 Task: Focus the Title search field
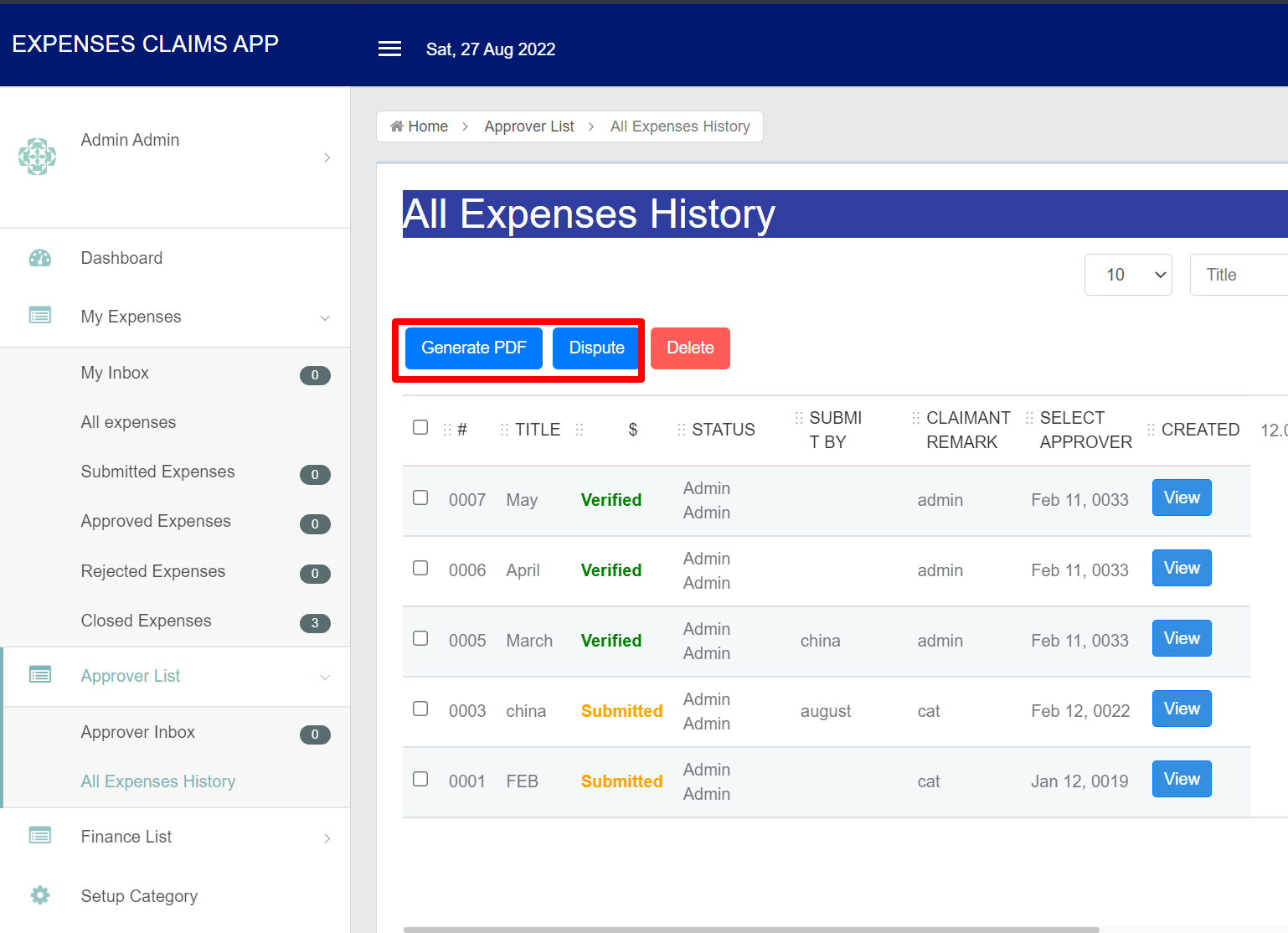coord(1239,275)
